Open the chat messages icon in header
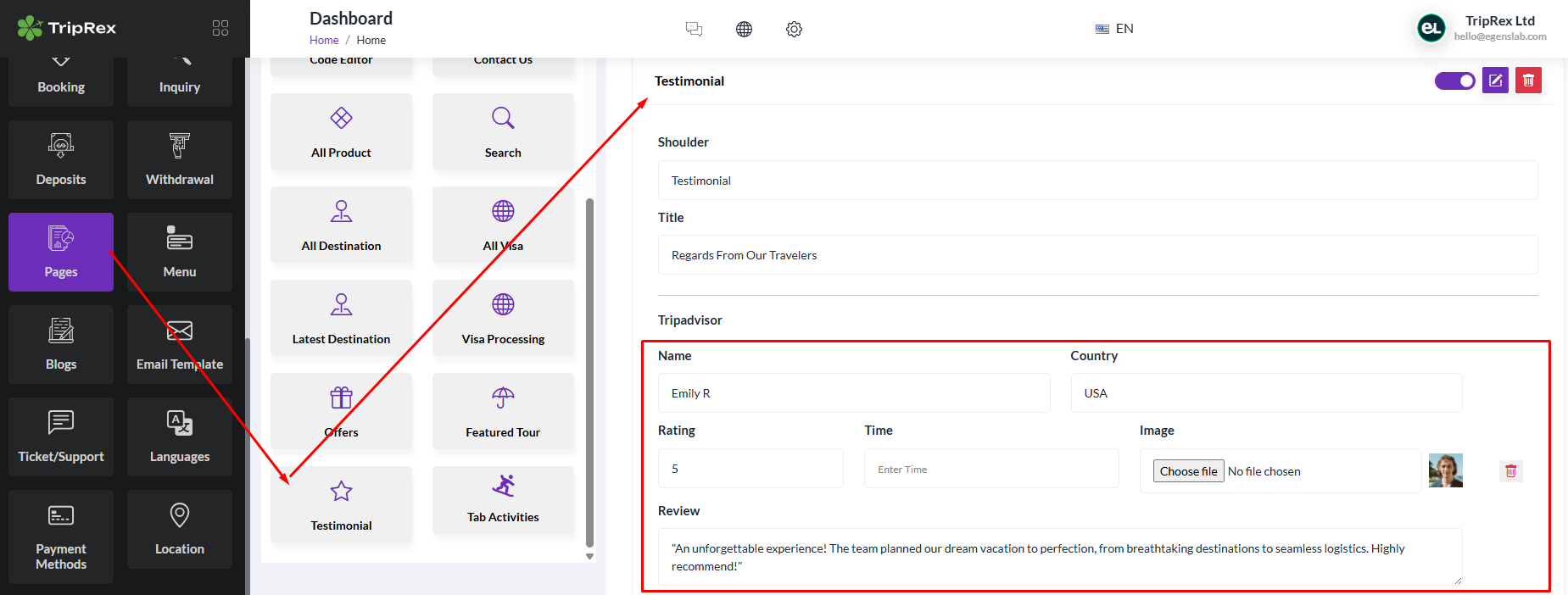This screenshot has height=595, width=1568. [x=694, y=29]
